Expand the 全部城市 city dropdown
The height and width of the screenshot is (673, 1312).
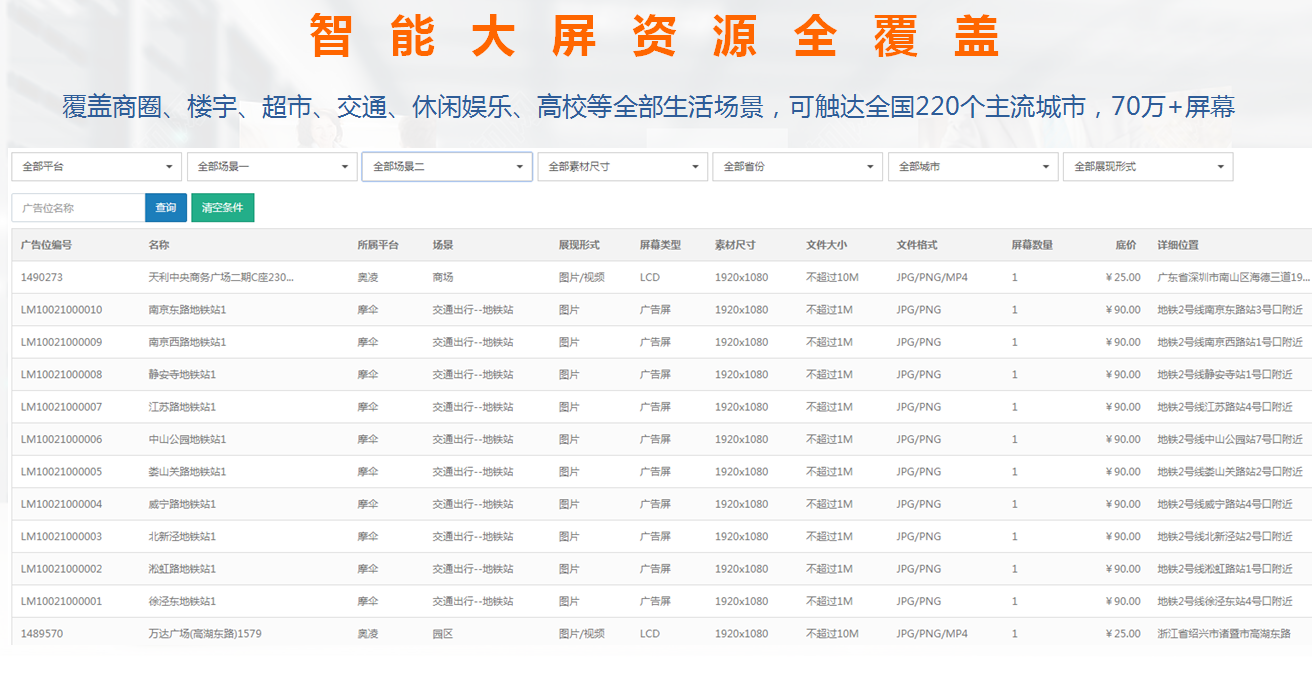[972, 166]
